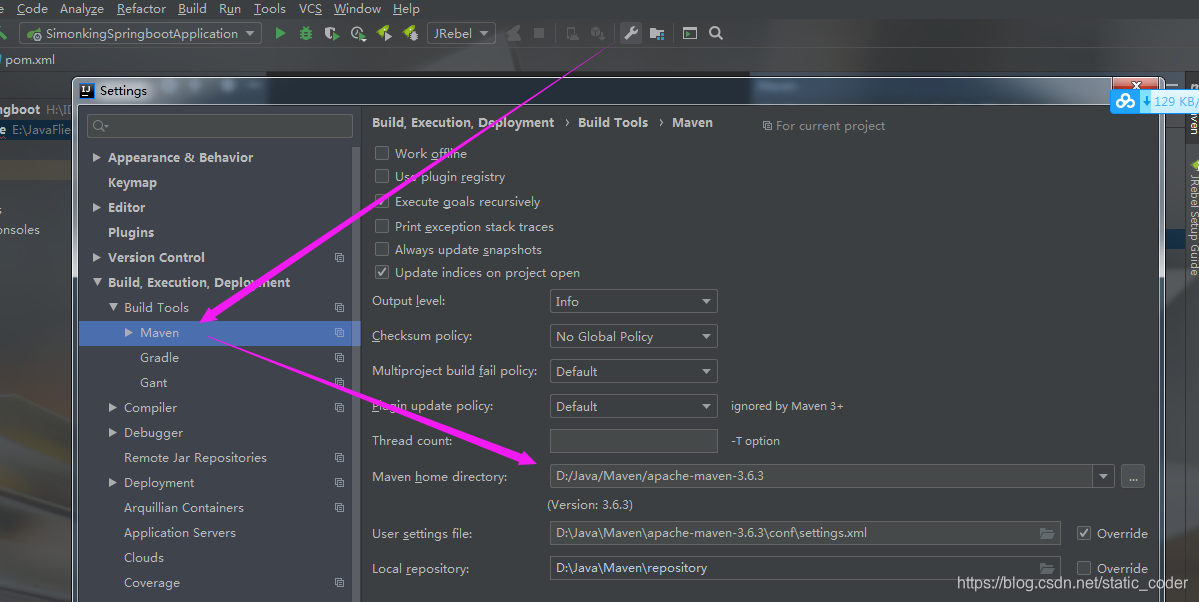Uncheck Update indices on project open
The height and width of the screenshot is (602, 1199).
[382, 272]
